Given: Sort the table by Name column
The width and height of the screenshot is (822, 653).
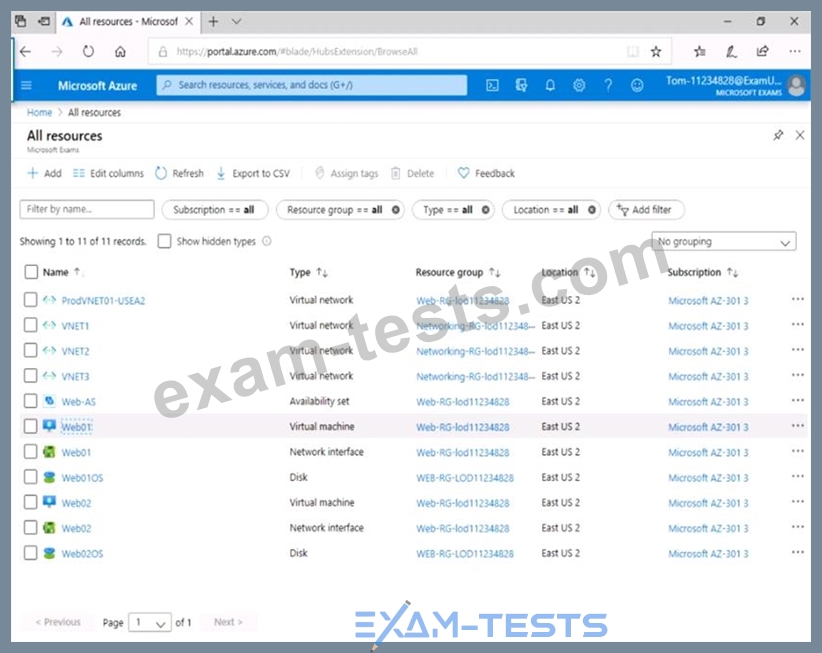Looking at the screenshot, I should pos(61,272).
